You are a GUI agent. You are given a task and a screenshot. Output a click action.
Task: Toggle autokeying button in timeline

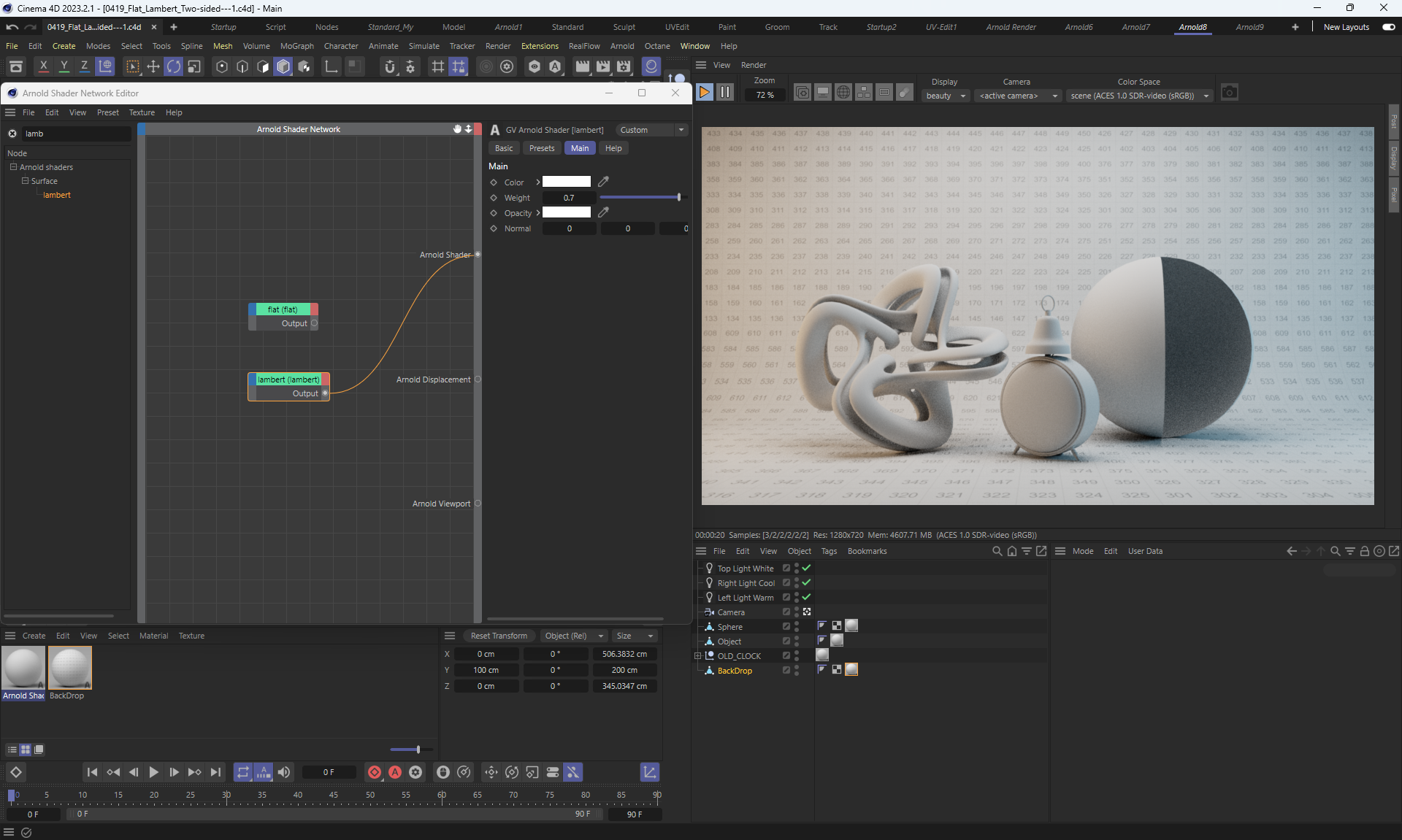(395, 772)
